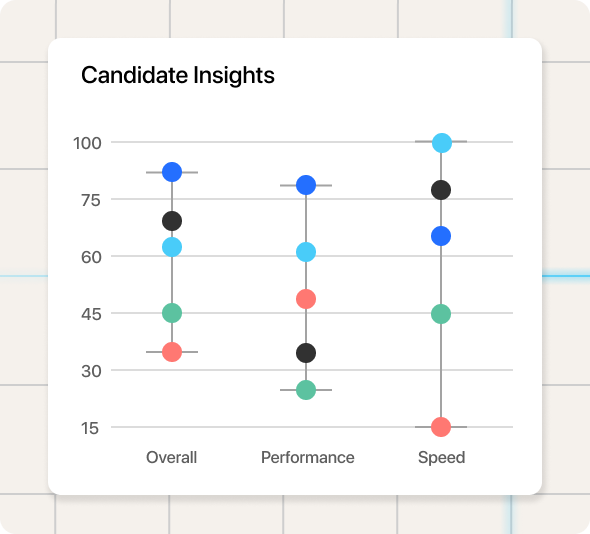The image size is (590, 534).
Task: Select the dark blue dot in Speed column
Action: [441, 236]
